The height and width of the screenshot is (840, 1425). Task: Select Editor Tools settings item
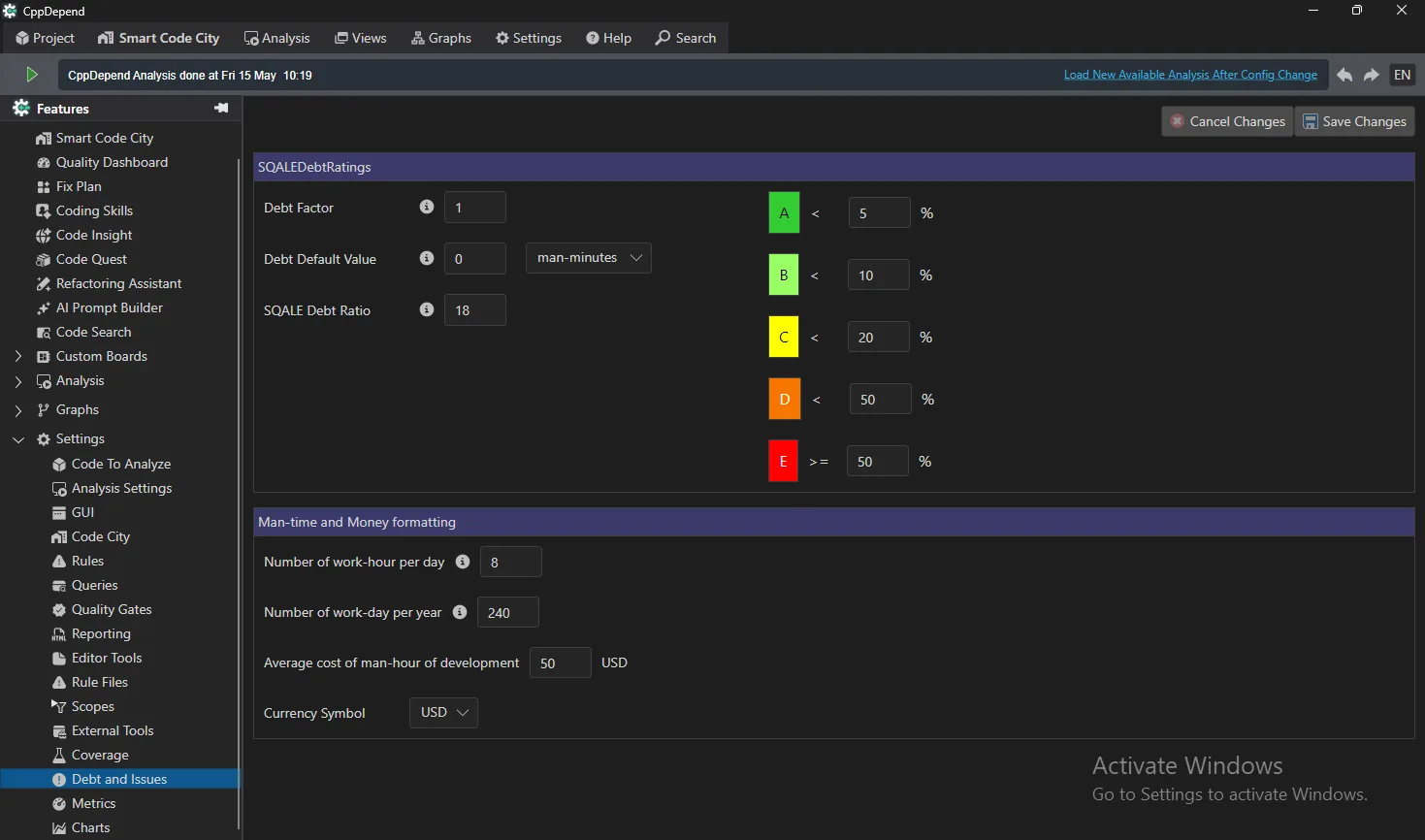pyautogui.click(x=97, y=658)
